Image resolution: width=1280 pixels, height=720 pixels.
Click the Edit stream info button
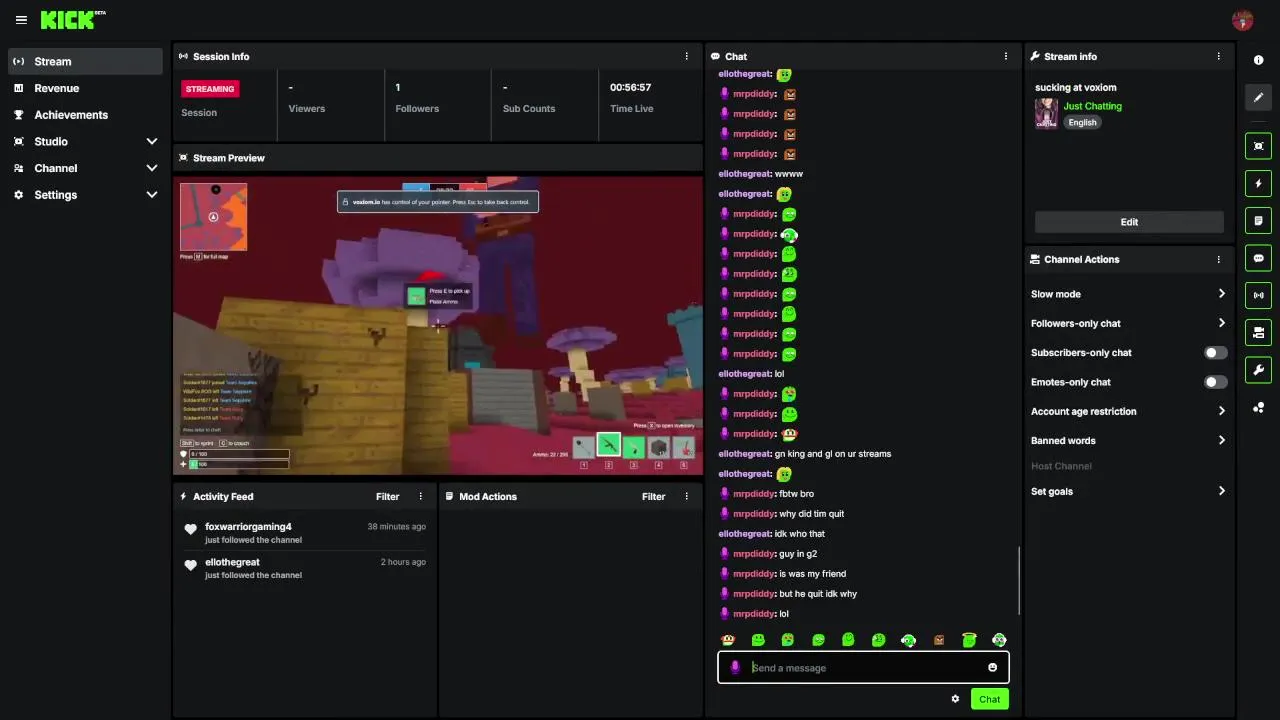click(1129, 222)
